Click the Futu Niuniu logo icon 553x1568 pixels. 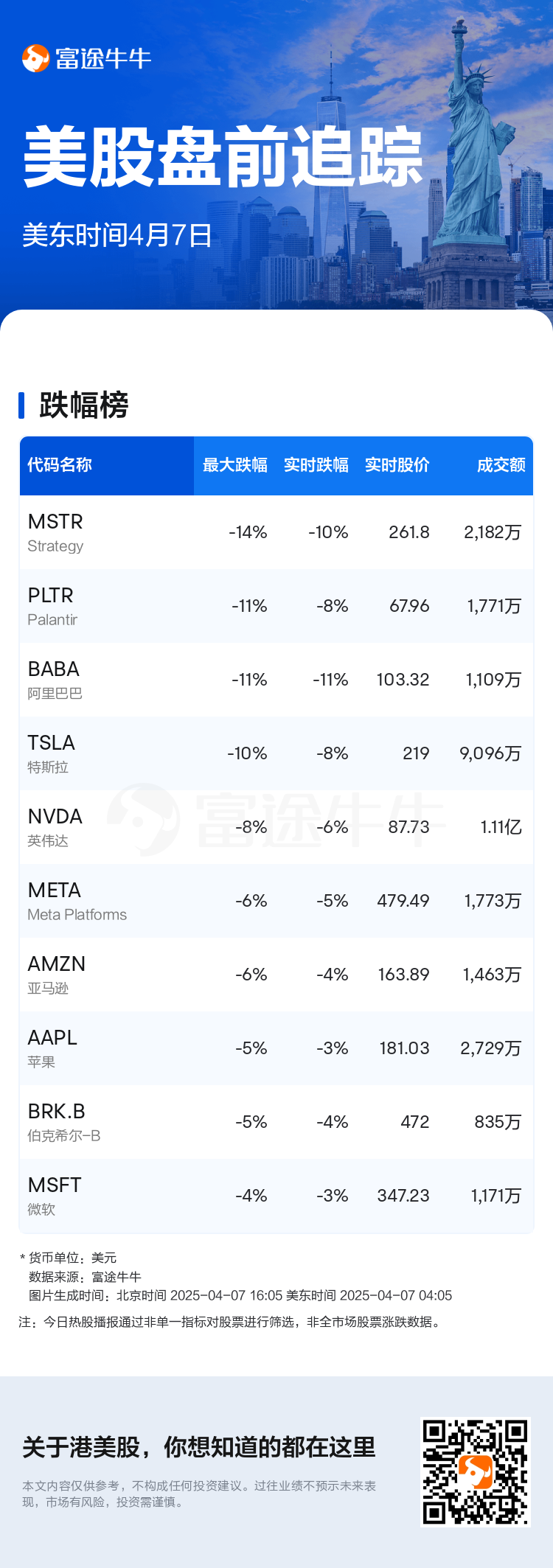click(x=35, y=58)
